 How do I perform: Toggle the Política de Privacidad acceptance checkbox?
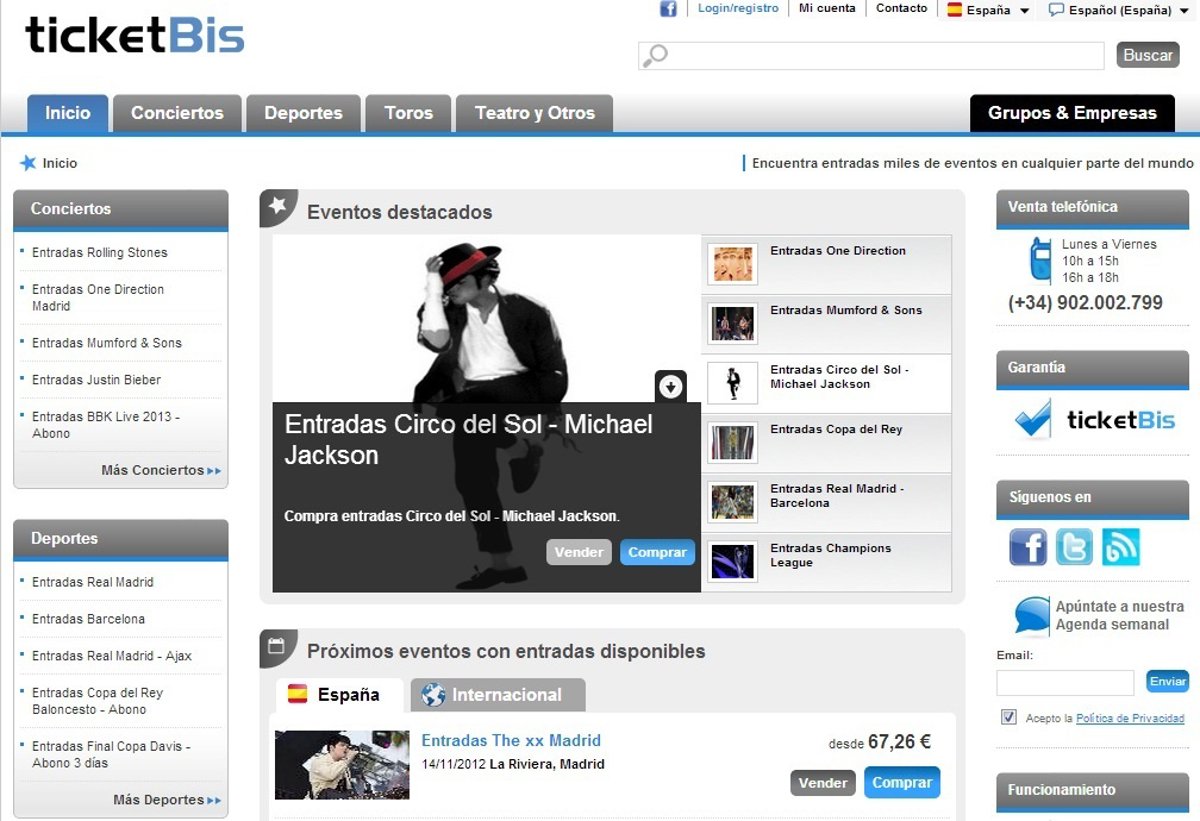pyautogui.click(x=1008, y=717)
